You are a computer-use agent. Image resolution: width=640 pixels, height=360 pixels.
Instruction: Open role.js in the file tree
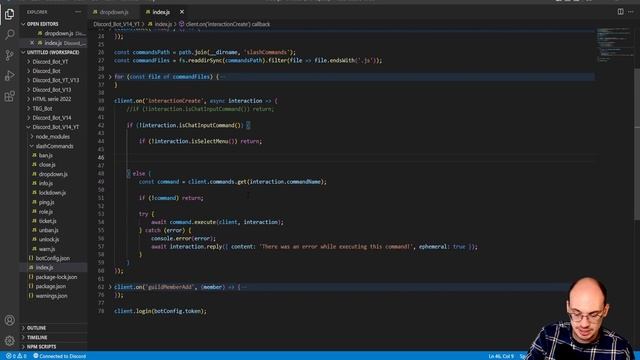click(46, 211)
